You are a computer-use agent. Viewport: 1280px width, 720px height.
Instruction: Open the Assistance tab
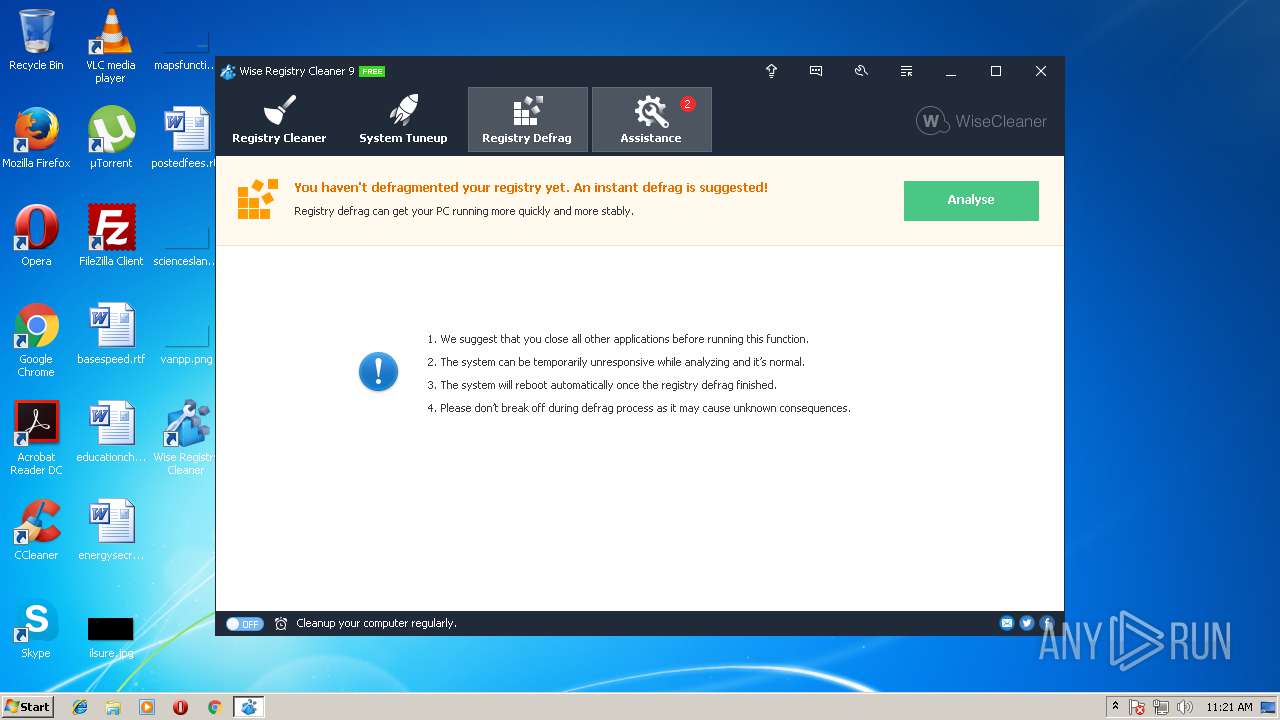[651, 120]
